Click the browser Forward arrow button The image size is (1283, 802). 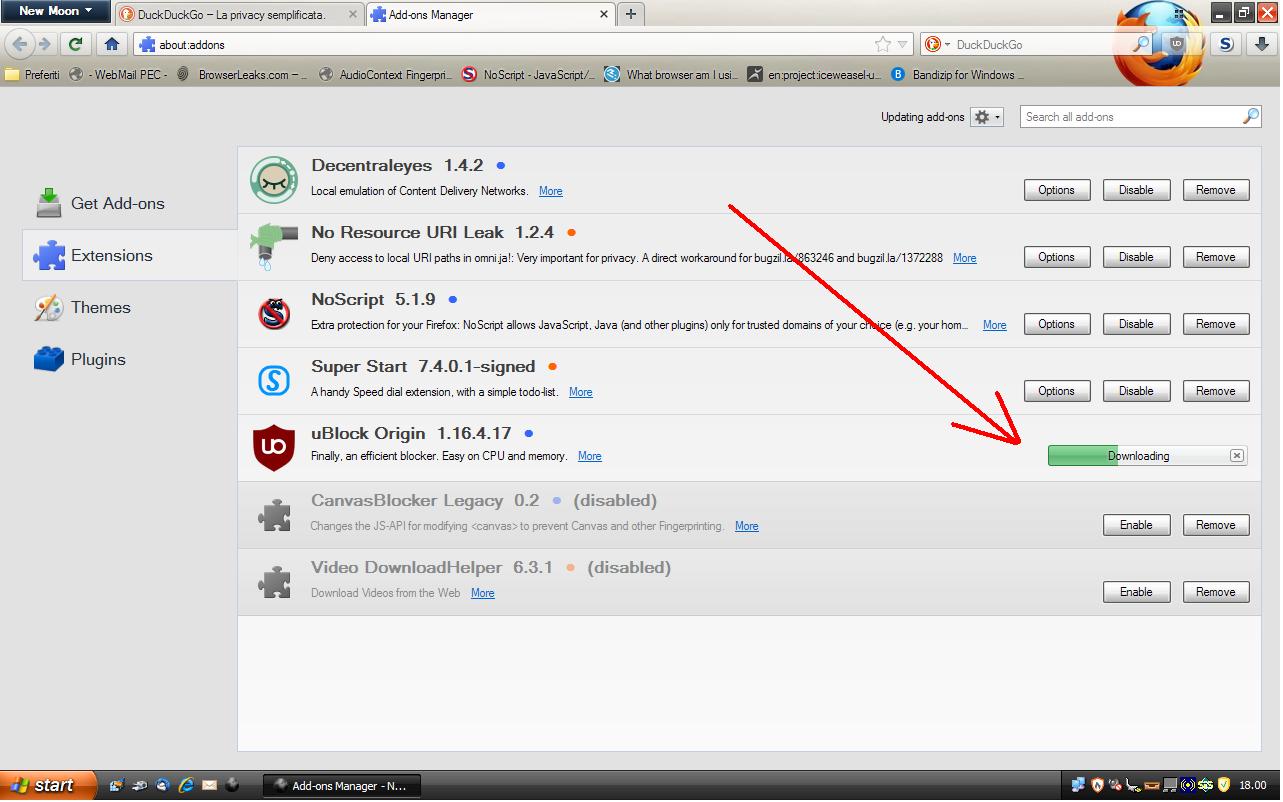point(44,44)
